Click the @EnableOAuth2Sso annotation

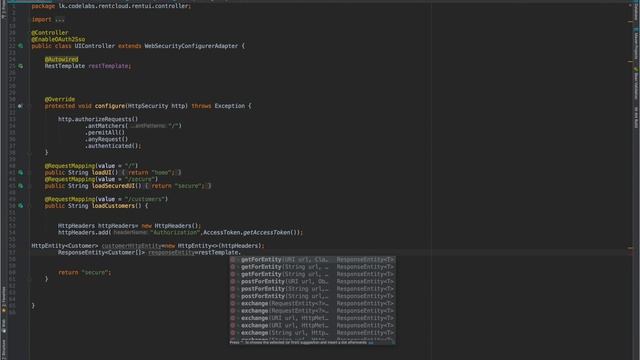pos(58,40)
